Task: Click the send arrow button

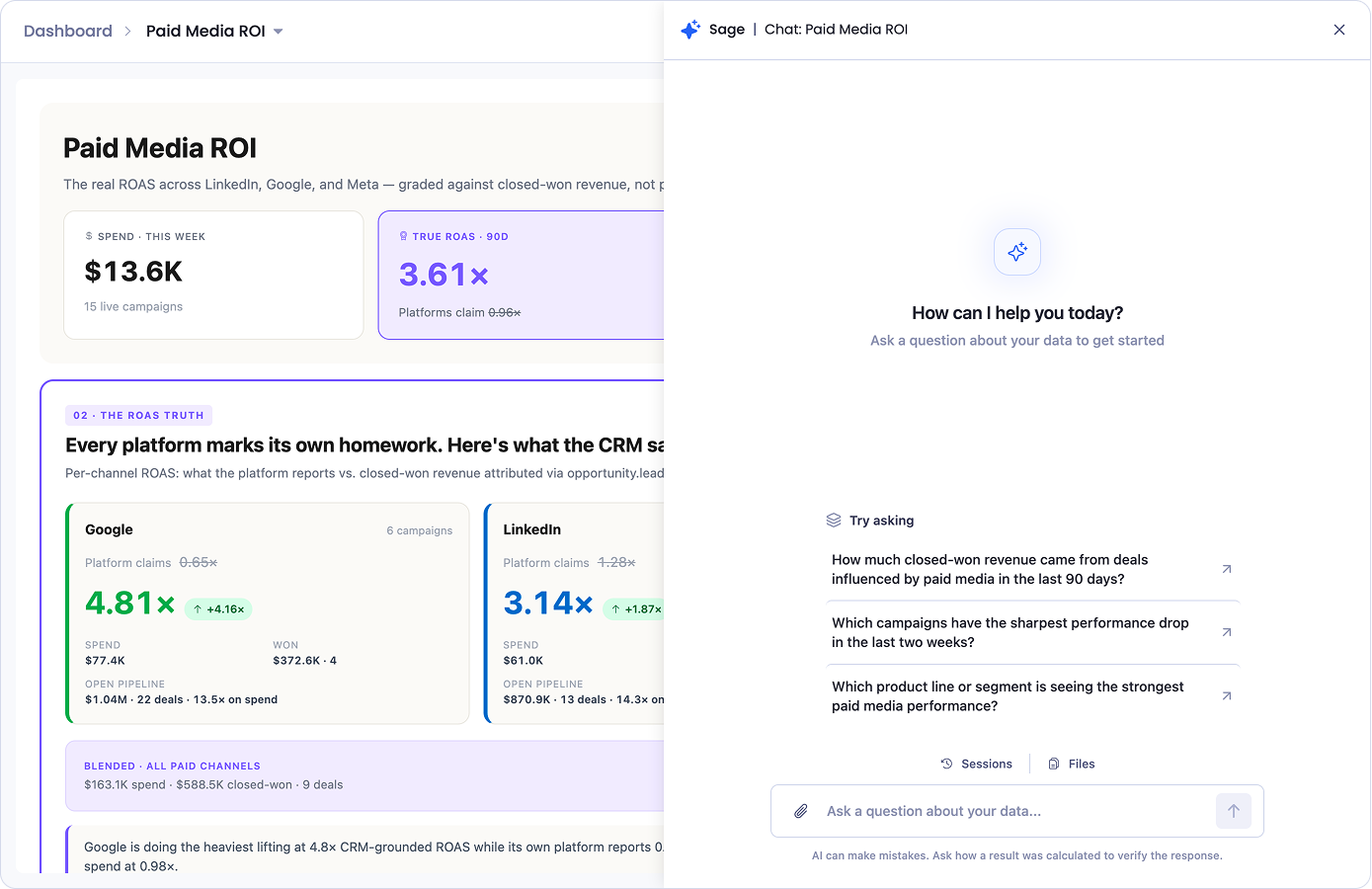Action: click(1234, 811)
